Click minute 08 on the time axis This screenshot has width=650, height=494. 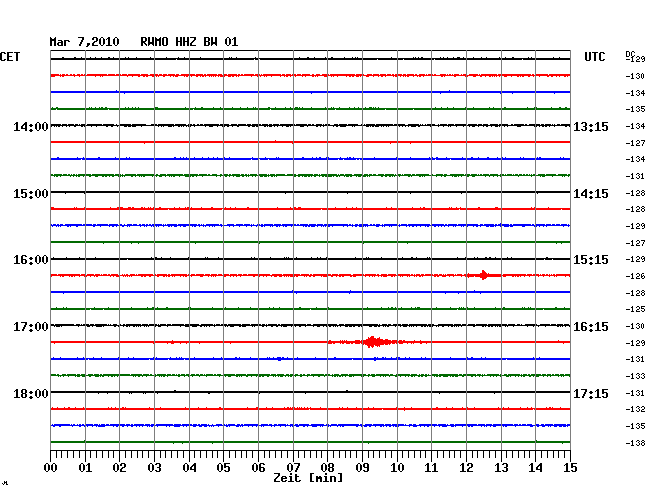(x=327, y=467)
